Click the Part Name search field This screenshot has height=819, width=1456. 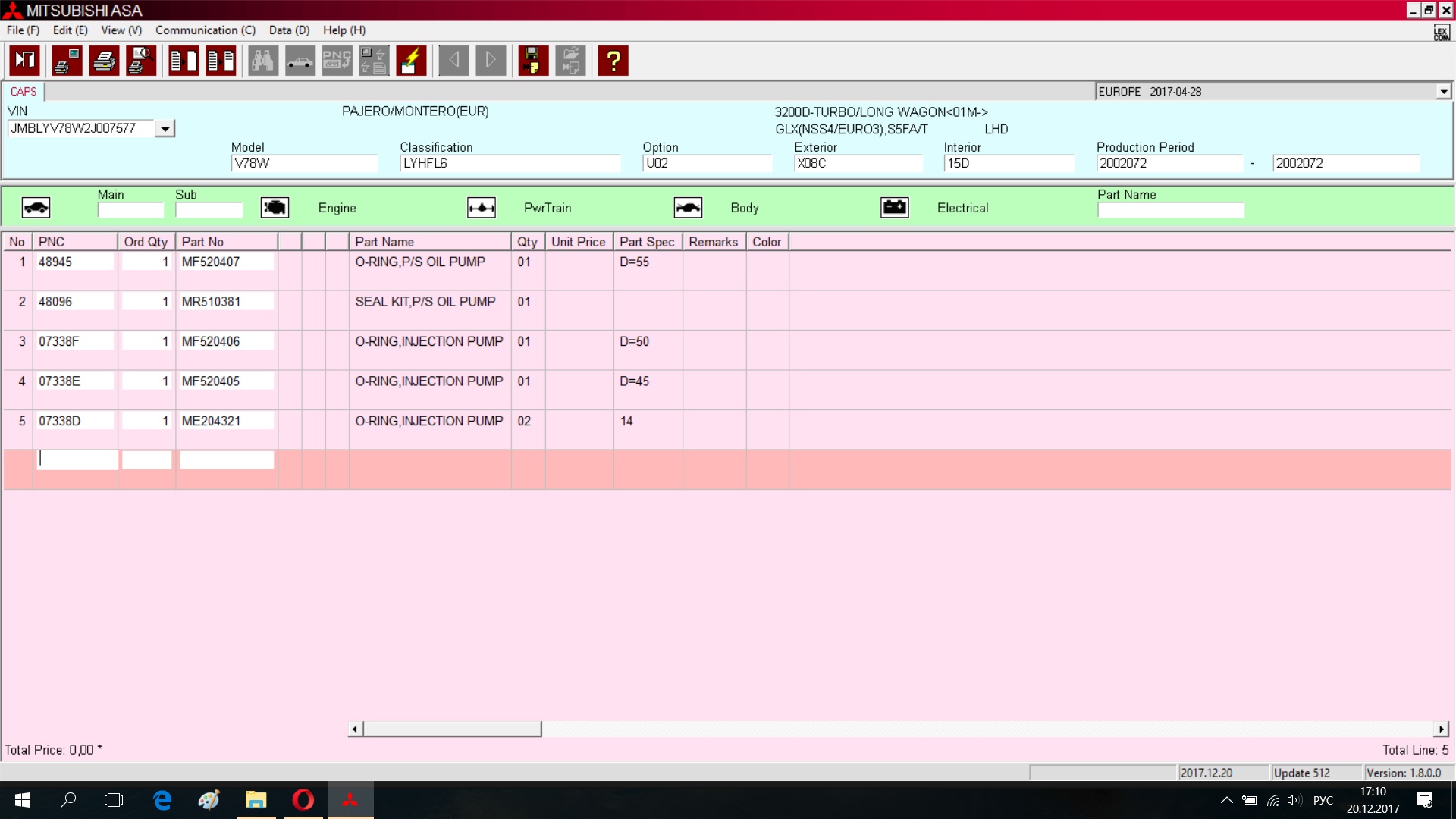point(1170,210)
